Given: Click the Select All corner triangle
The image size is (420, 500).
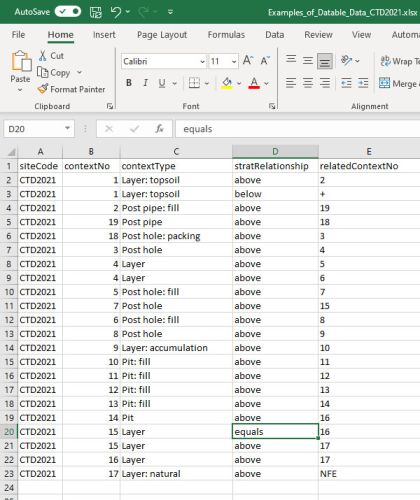Looking at the screenshot, I should pyautogui.click(x=11, y=152).
